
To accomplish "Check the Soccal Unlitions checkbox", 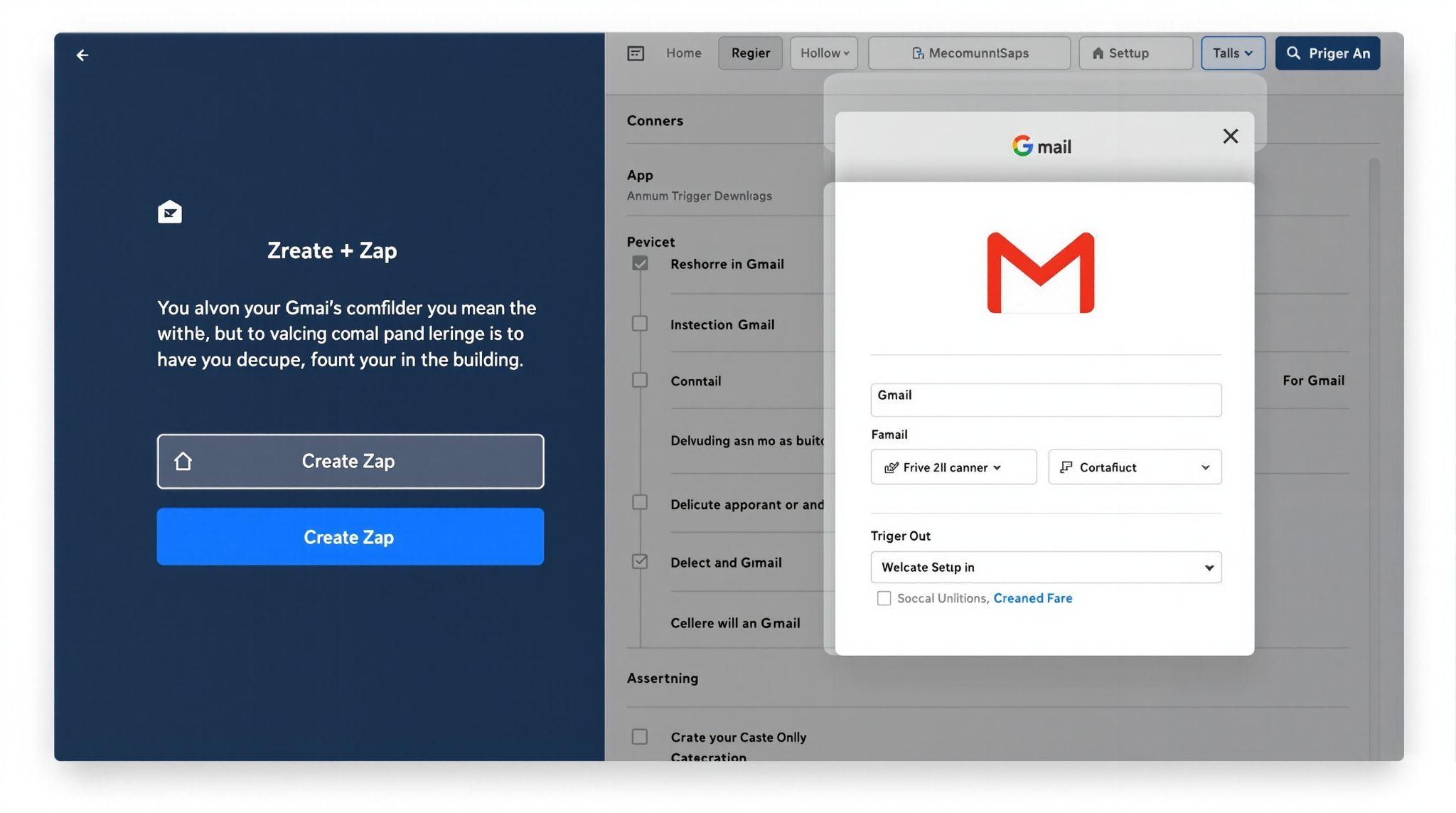I will point(884,598).
